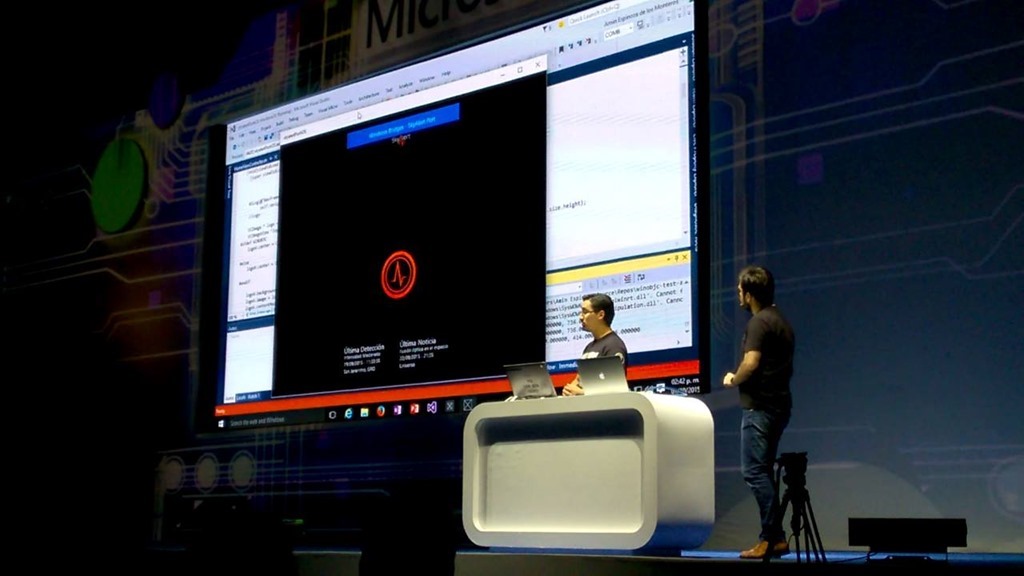Open the Analyze menu
This screenshot has width=1024, height=576.
click(406, 85)
